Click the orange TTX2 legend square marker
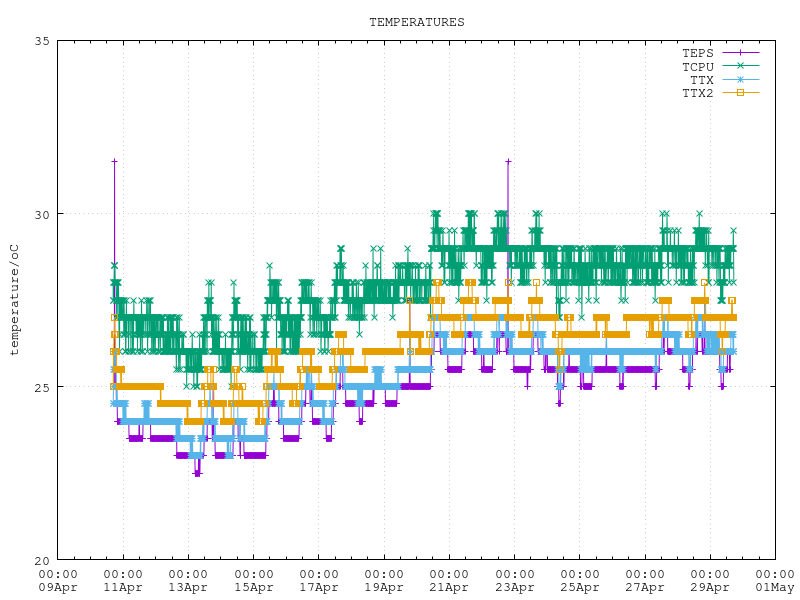Viewport: 800px width, 600px height. coord(741,92)
